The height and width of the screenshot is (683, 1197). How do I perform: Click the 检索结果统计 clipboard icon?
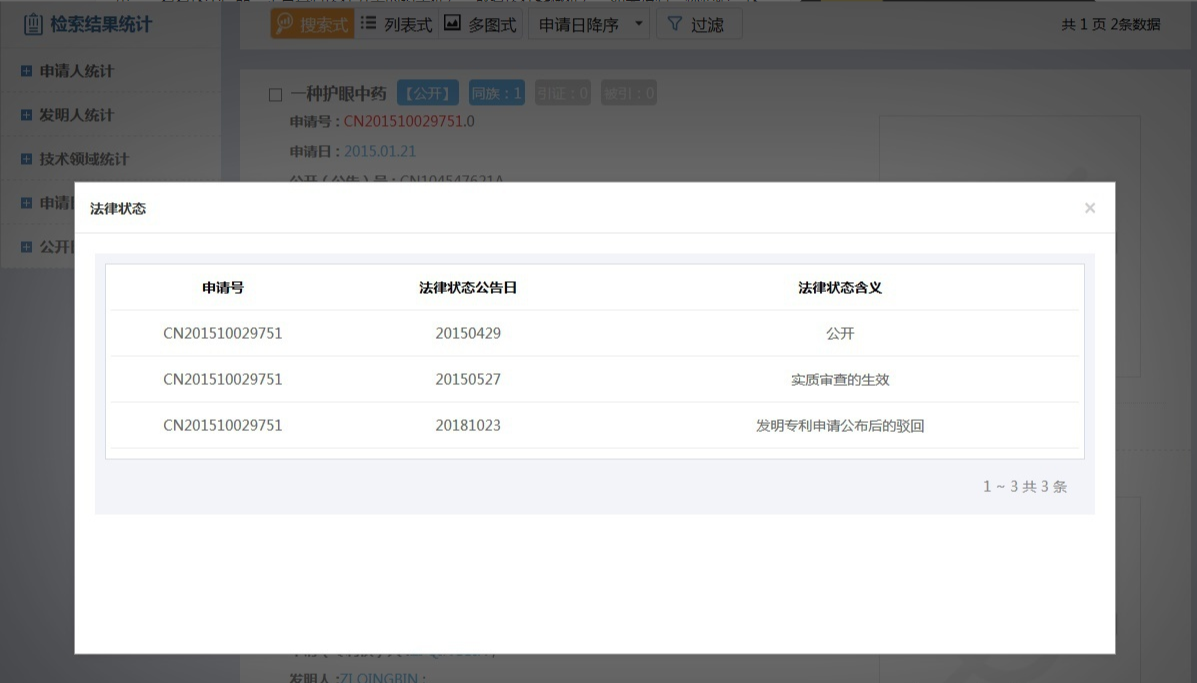coord(33,24)
